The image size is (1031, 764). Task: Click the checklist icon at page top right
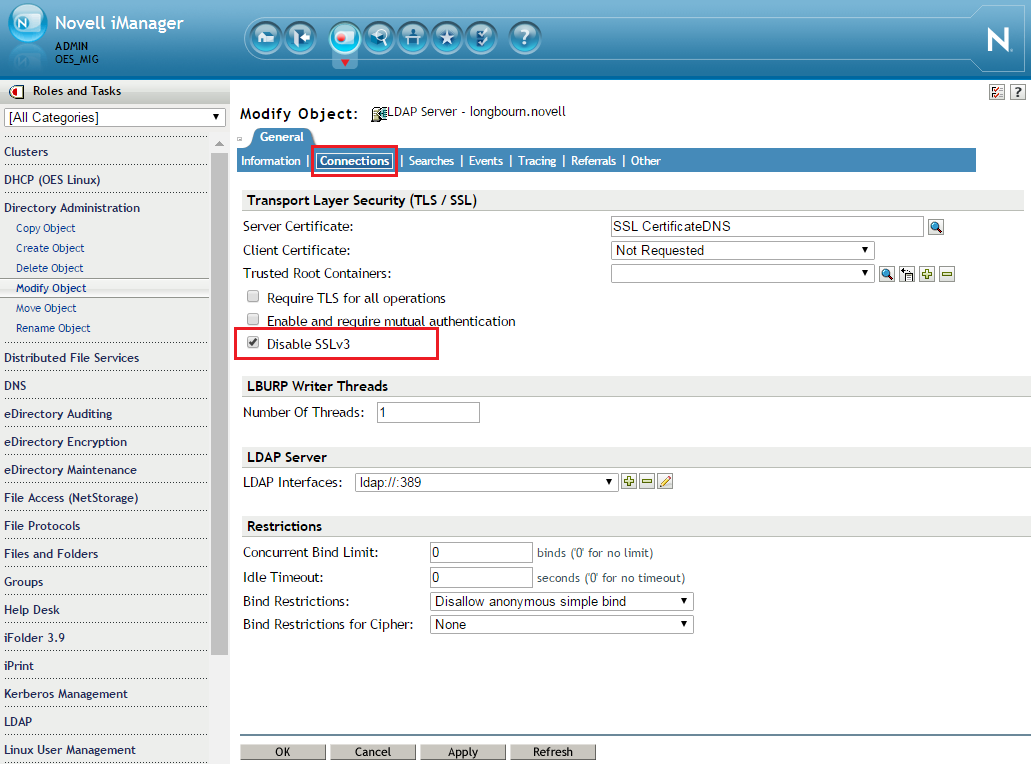tap(997, 92)
